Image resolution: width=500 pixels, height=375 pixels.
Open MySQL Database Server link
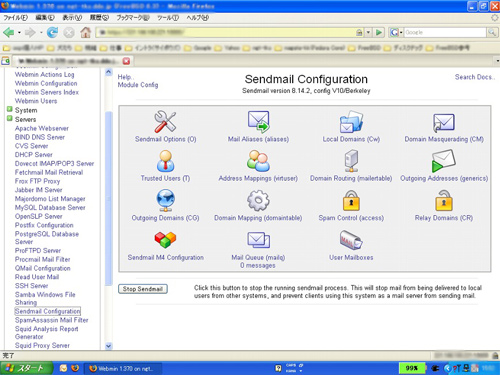tap(50, 207)
